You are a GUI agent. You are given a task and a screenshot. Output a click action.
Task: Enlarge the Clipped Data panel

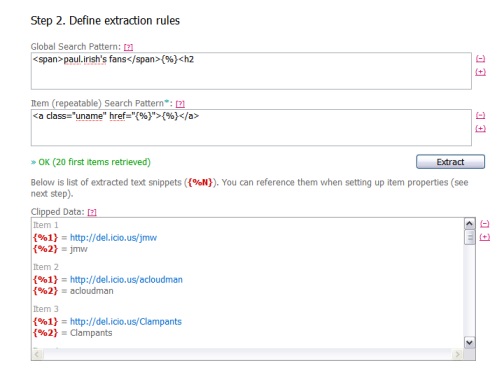(485, 237)
